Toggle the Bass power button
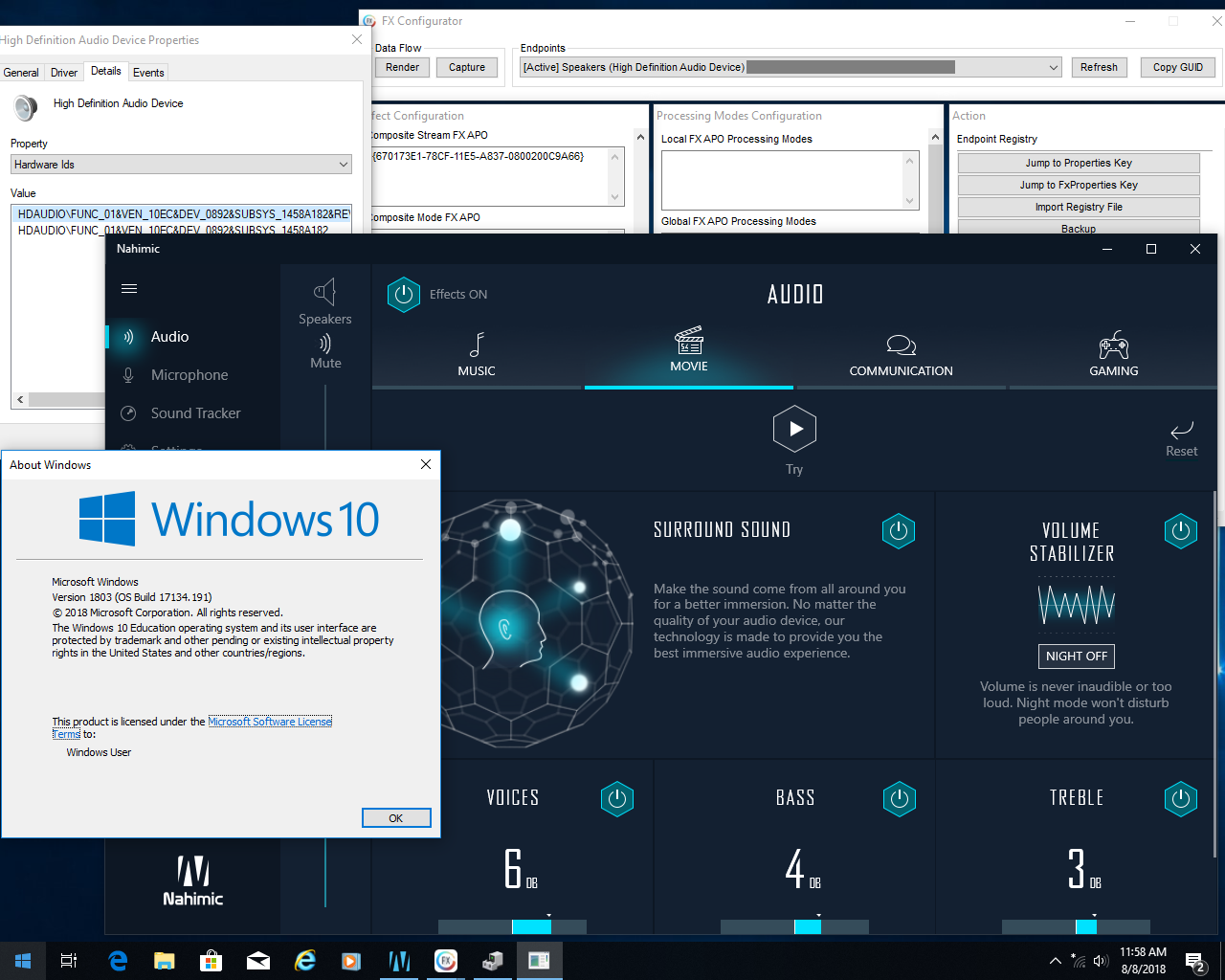Viewport: 1225px width, 980px height. 899,798
